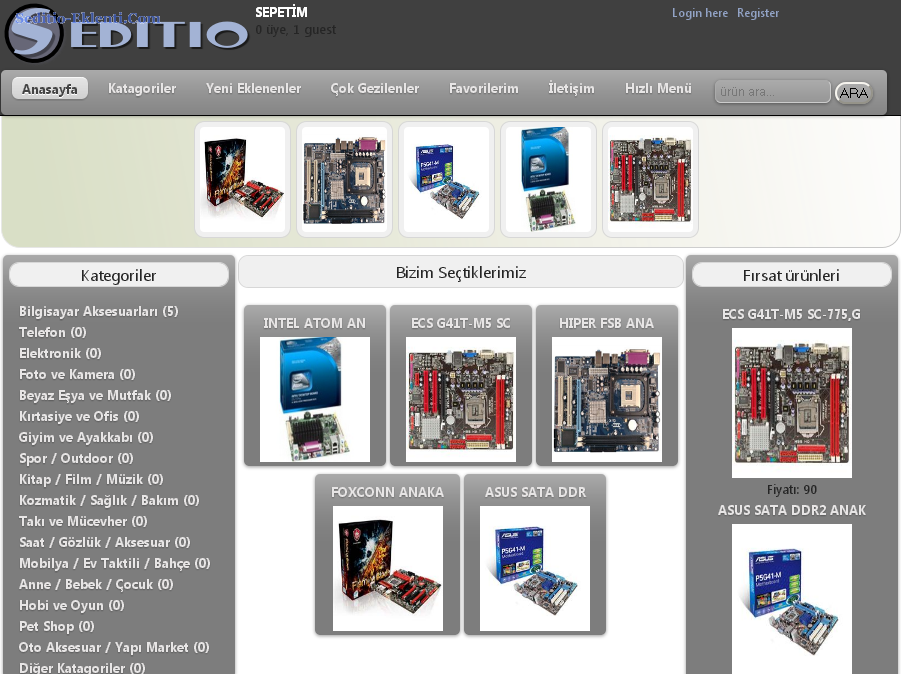Viewport: 901px width, 677px height.
Task: Click the Kategoriler panel header
Action: [x=119, y=275]
